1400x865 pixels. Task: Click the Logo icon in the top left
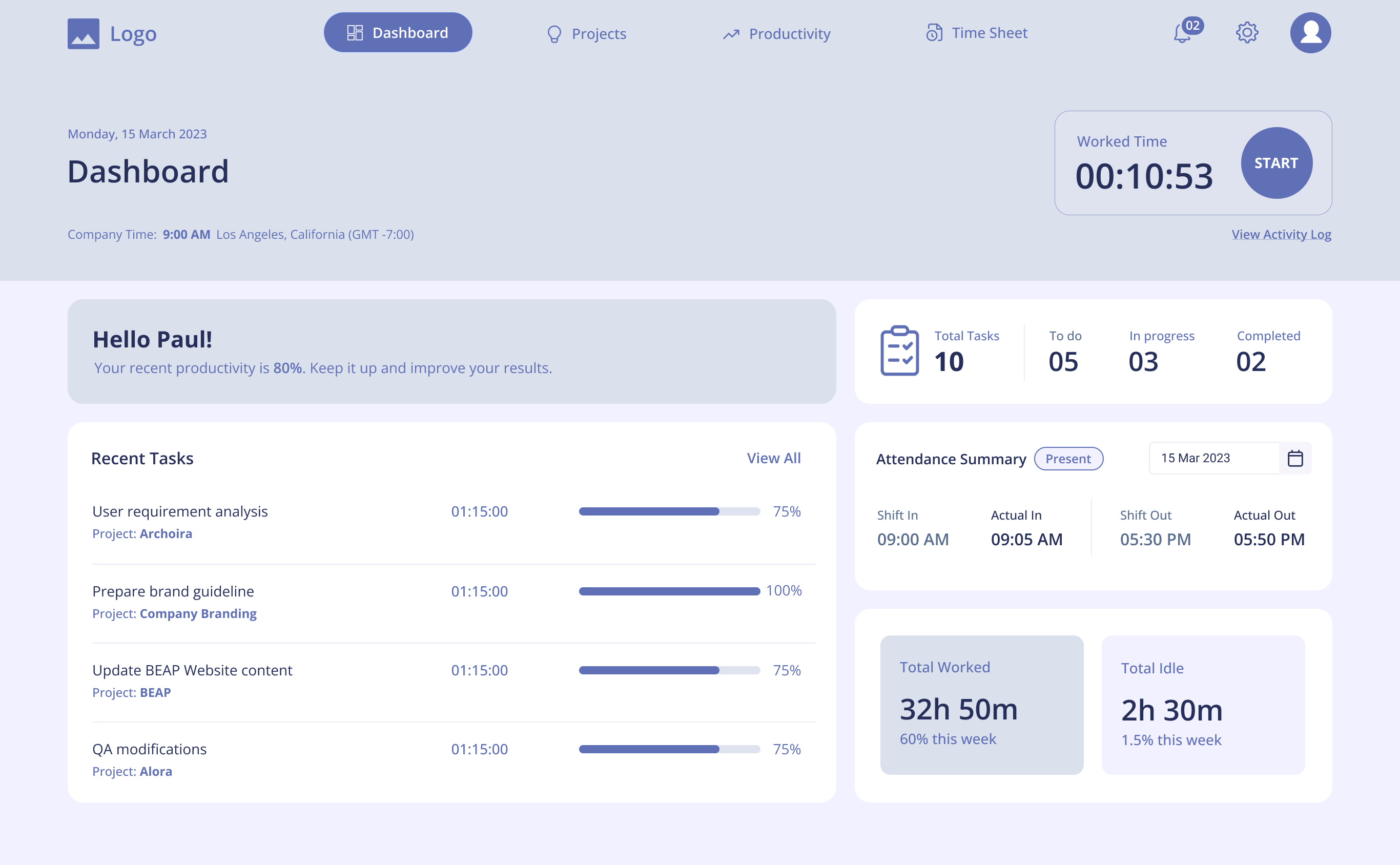tap(84, 33)
